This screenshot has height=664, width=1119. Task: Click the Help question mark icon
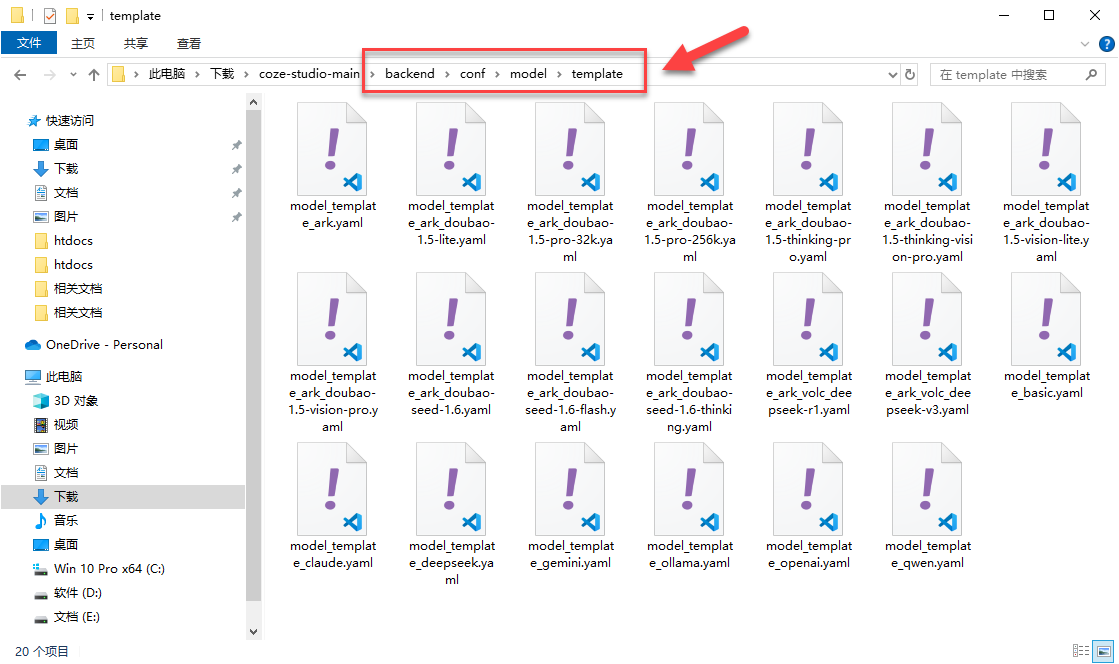coord(1107,44)
